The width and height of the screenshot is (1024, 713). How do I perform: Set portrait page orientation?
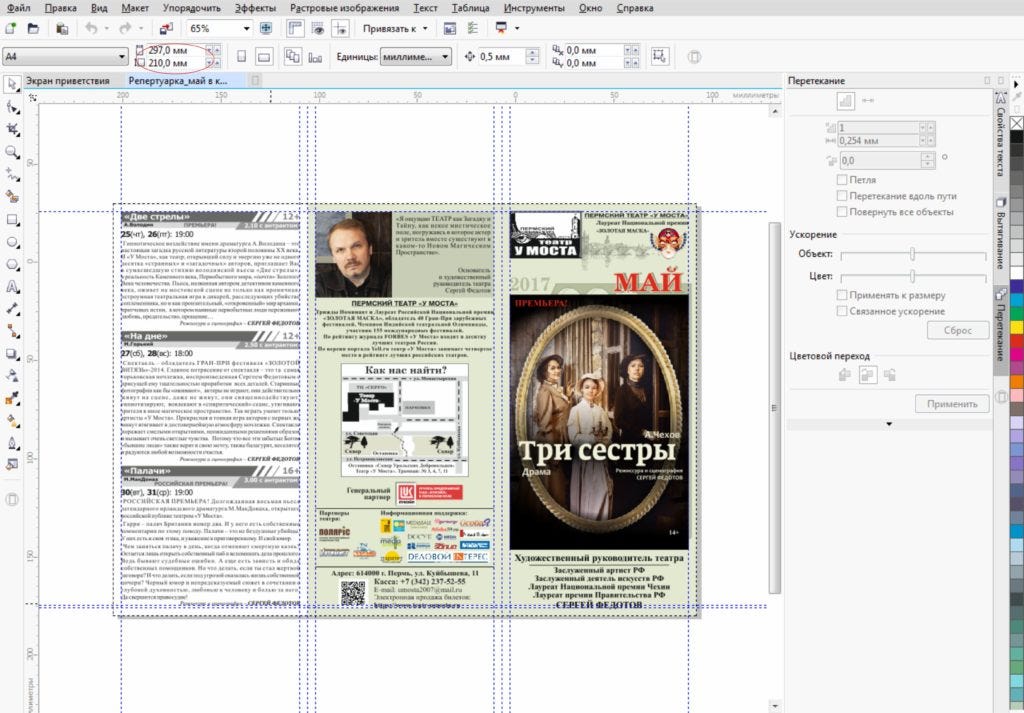pos(242,57)
